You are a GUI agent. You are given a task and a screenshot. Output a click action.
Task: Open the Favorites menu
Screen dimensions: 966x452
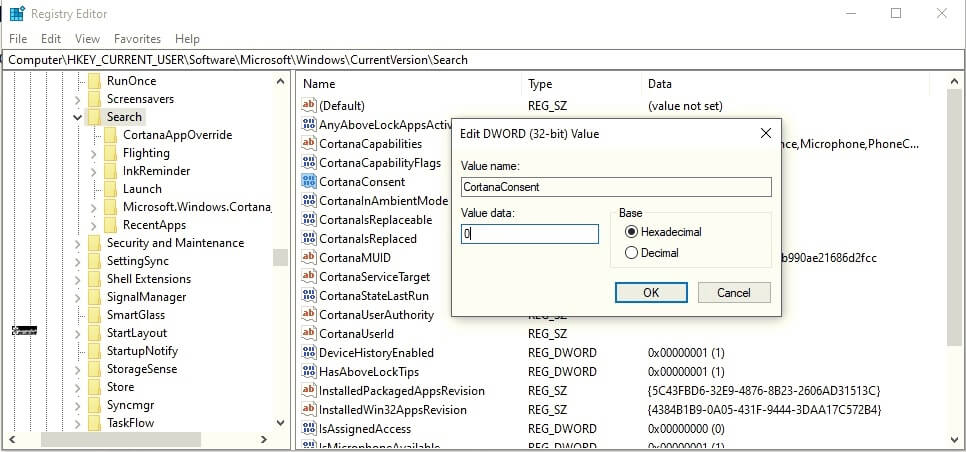click(x=137, y=39)
